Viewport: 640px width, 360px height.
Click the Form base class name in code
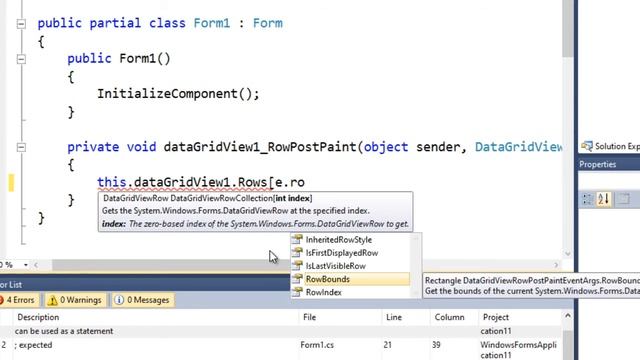pyautogui.click(x=268, y=23)
